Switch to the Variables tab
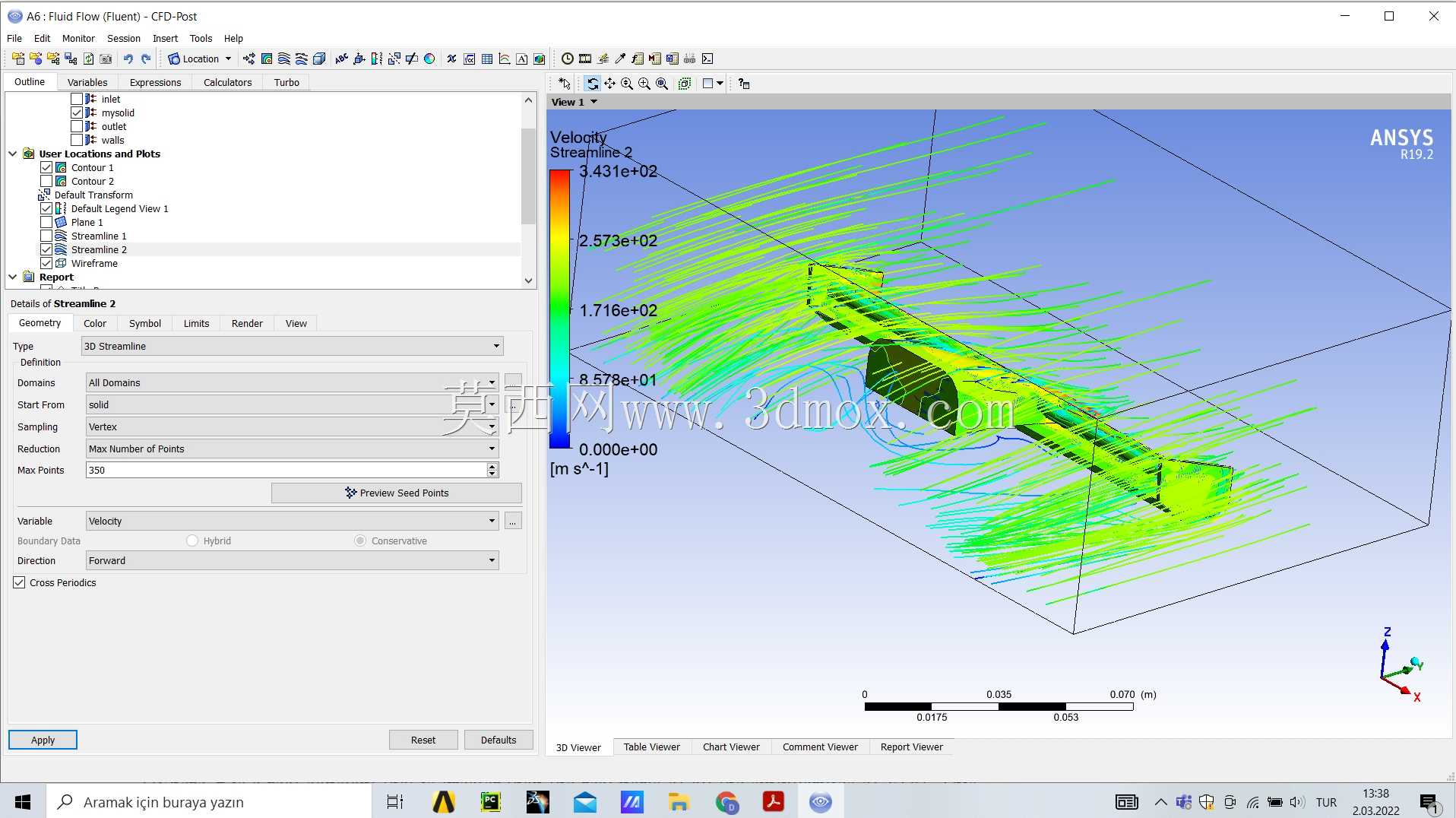The width and height of the screenshot is (1456, 818). [x=87, y=82]
